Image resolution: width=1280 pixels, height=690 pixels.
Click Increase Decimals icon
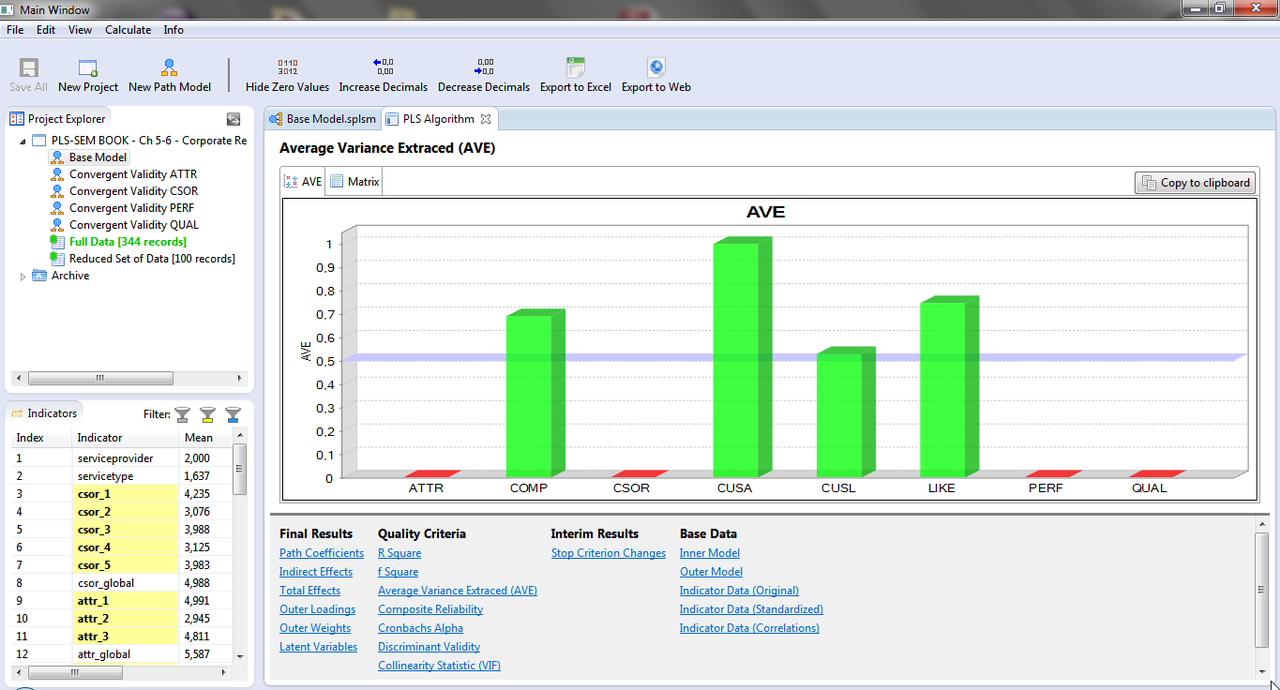(383, 68)
